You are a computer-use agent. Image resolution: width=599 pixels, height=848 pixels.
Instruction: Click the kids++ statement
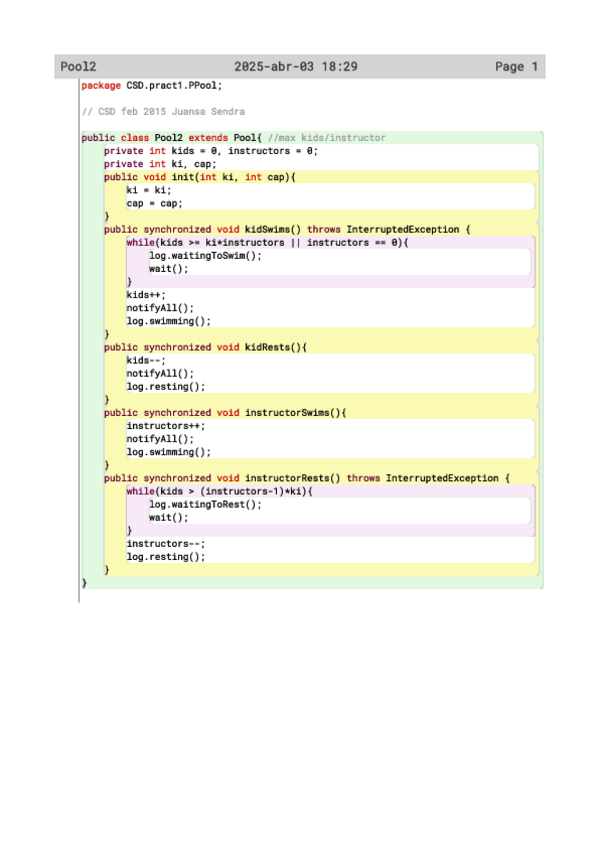[x=146, y=295]
